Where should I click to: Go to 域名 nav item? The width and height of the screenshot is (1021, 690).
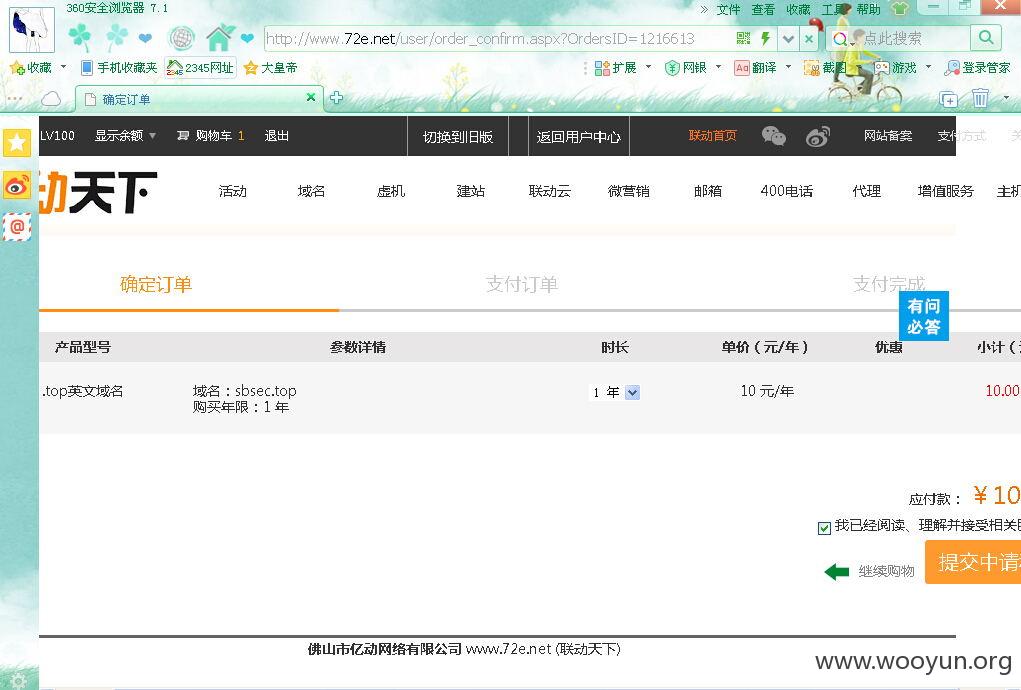(x=311, y=191)
